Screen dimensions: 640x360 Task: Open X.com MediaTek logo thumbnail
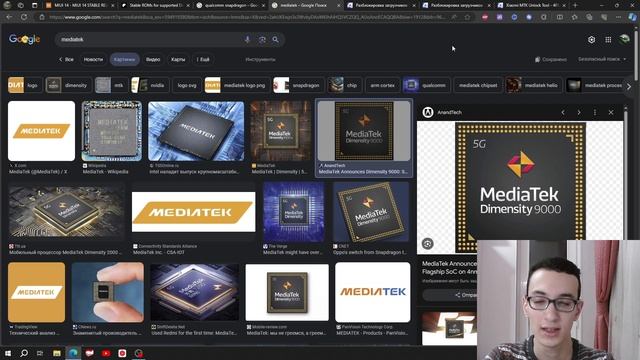point(41,131)
